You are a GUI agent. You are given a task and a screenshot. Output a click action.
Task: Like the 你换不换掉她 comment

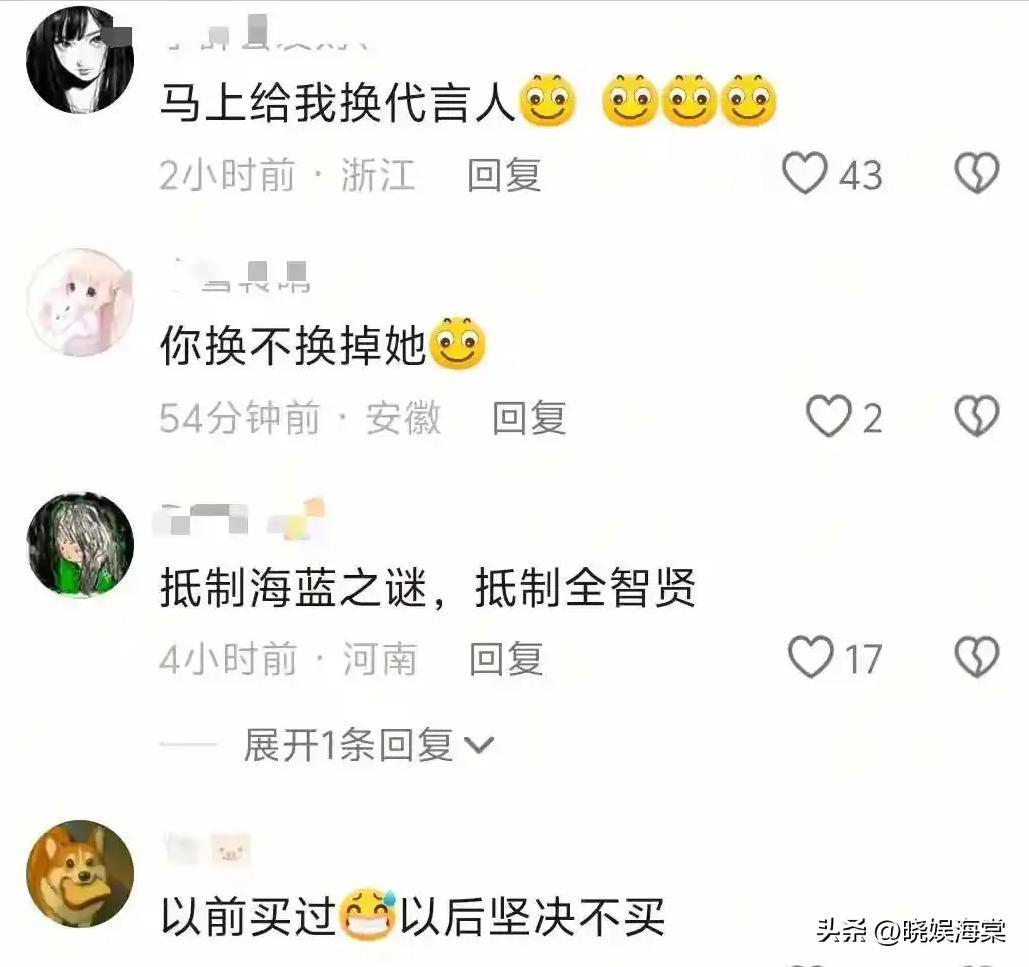pos(829,415)
